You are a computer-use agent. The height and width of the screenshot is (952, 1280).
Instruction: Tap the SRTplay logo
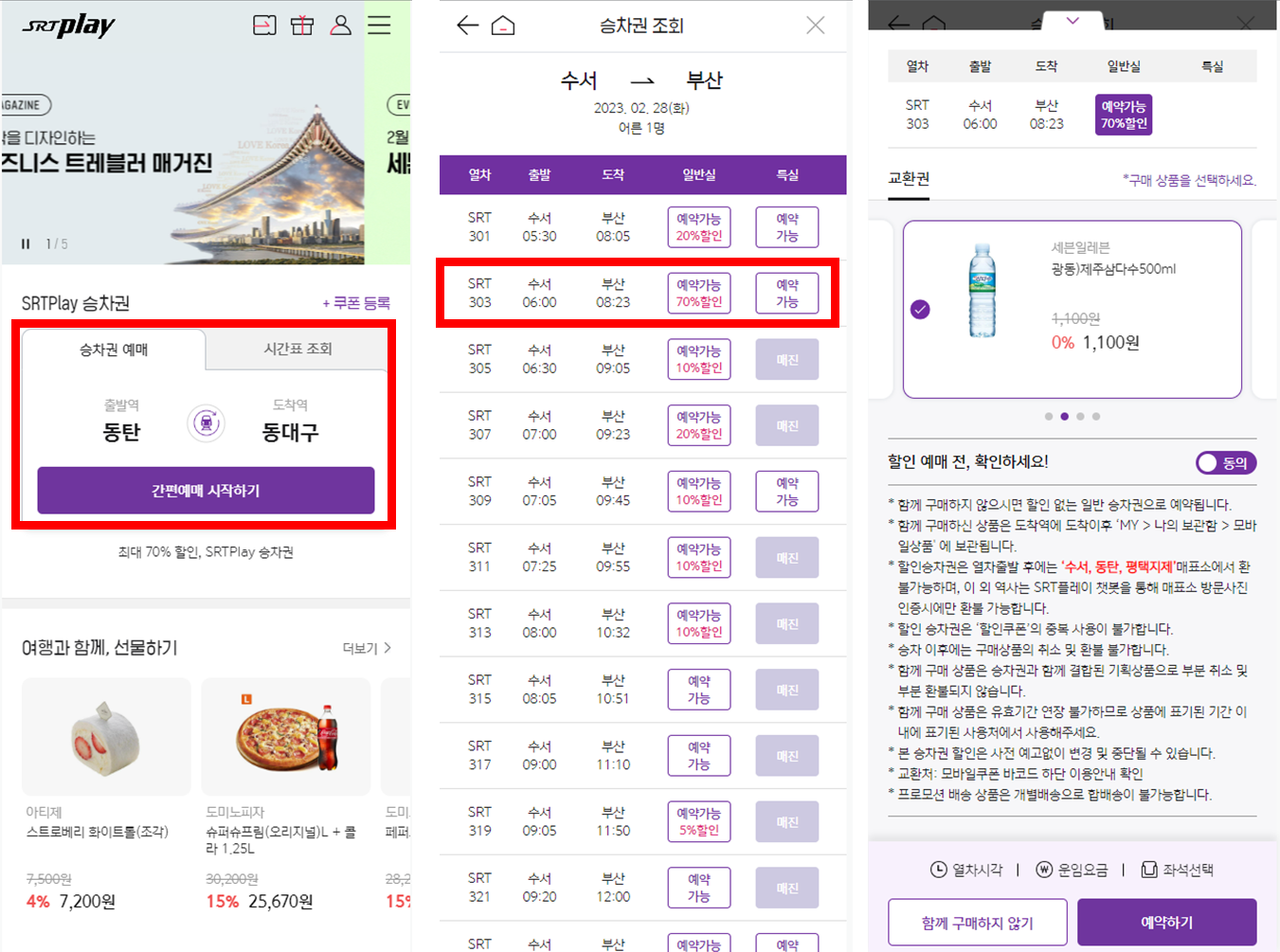click(x=68, y=26)
